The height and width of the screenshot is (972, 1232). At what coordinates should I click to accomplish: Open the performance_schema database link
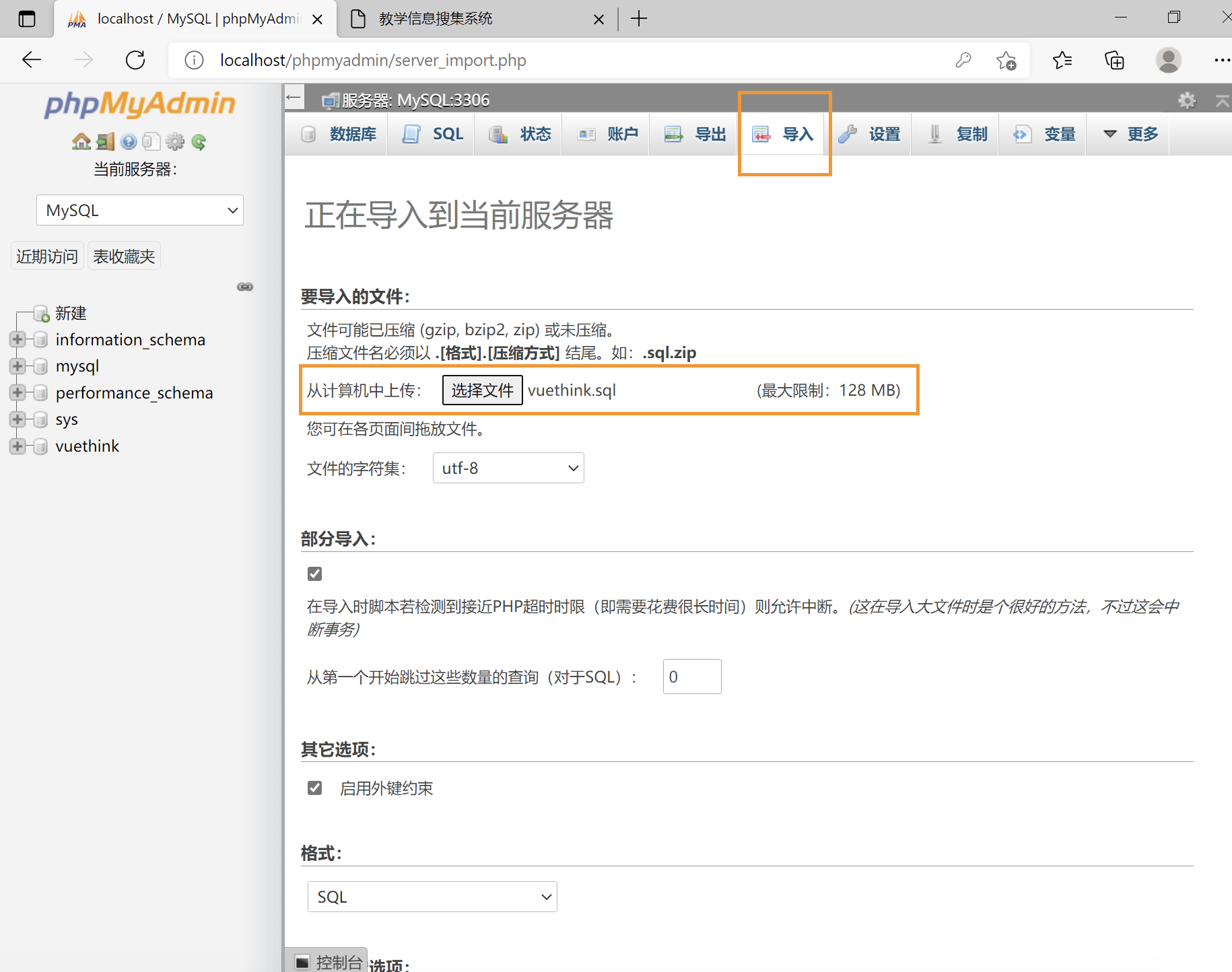[x=134, y=392]
